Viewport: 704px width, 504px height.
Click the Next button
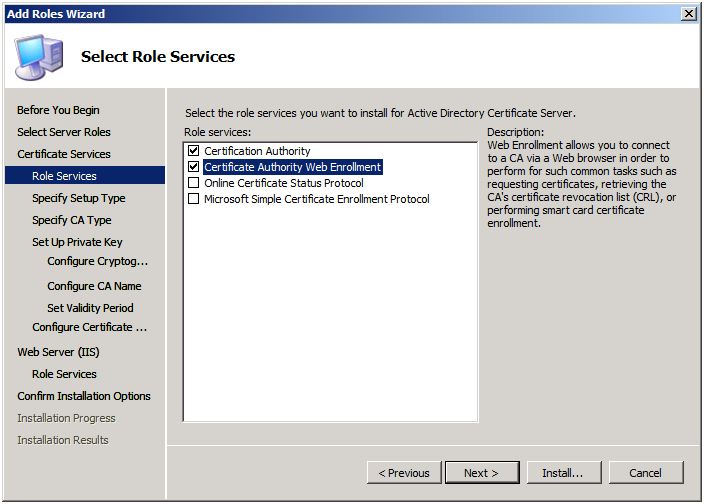(482, 473)
